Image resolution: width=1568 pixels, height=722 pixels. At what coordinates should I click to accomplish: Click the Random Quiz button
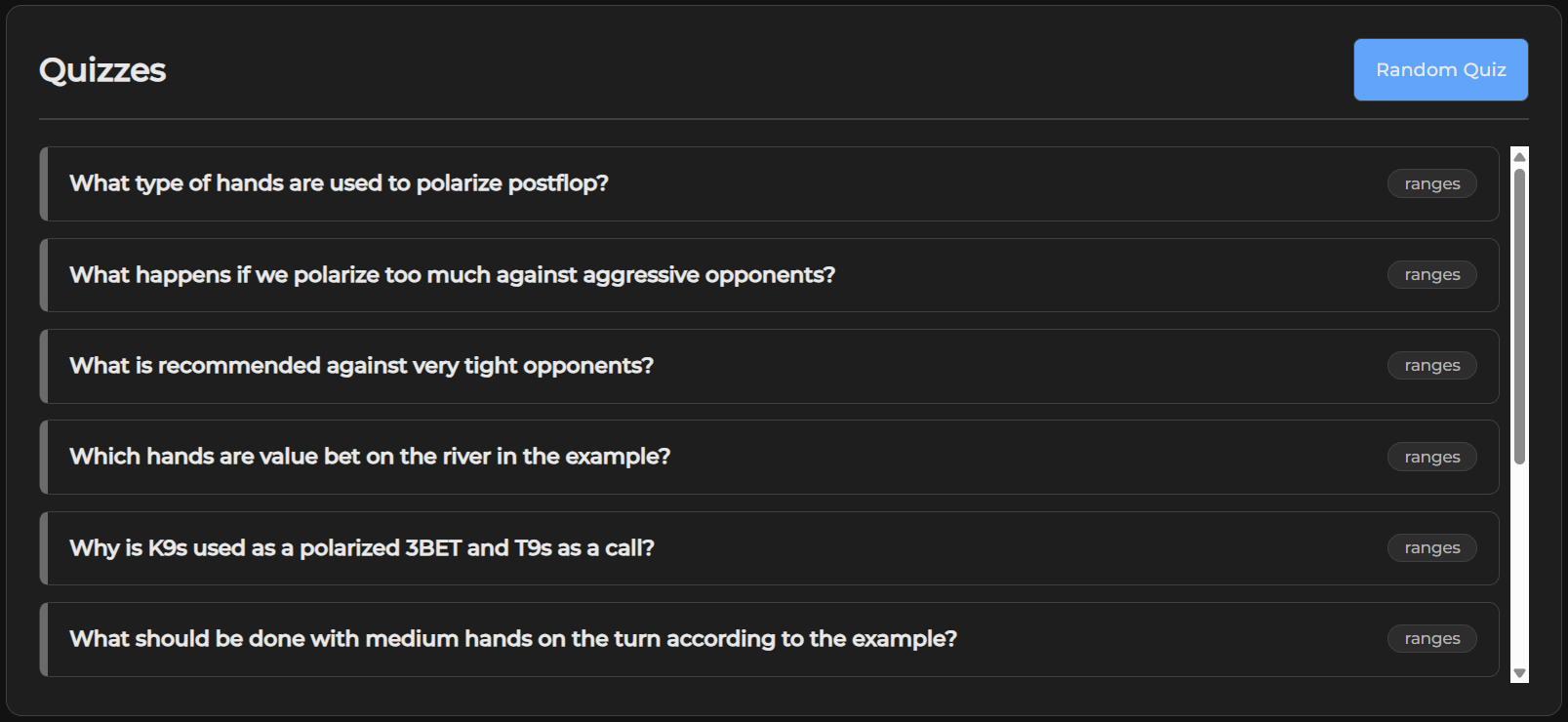coord(1441,69)
